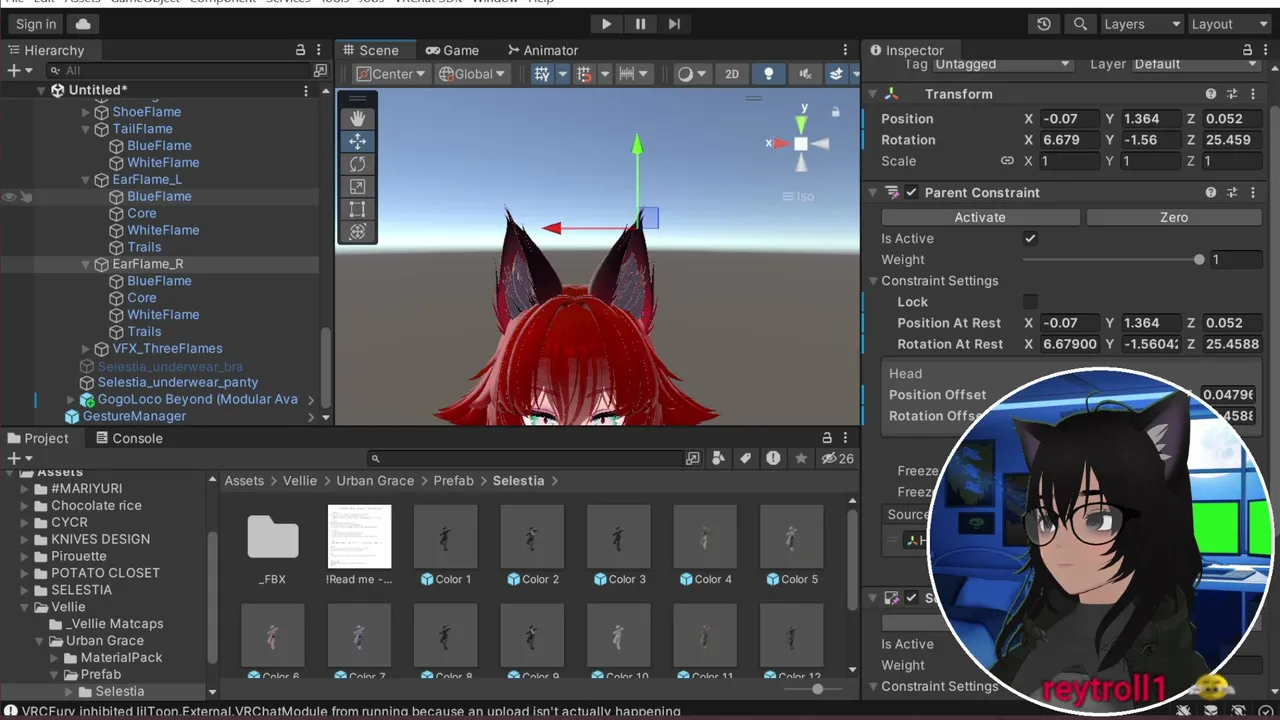The width and height of the screenshot is (1280, 720).
Task: Open Transform component help
Action: (x=1211, y=94)
